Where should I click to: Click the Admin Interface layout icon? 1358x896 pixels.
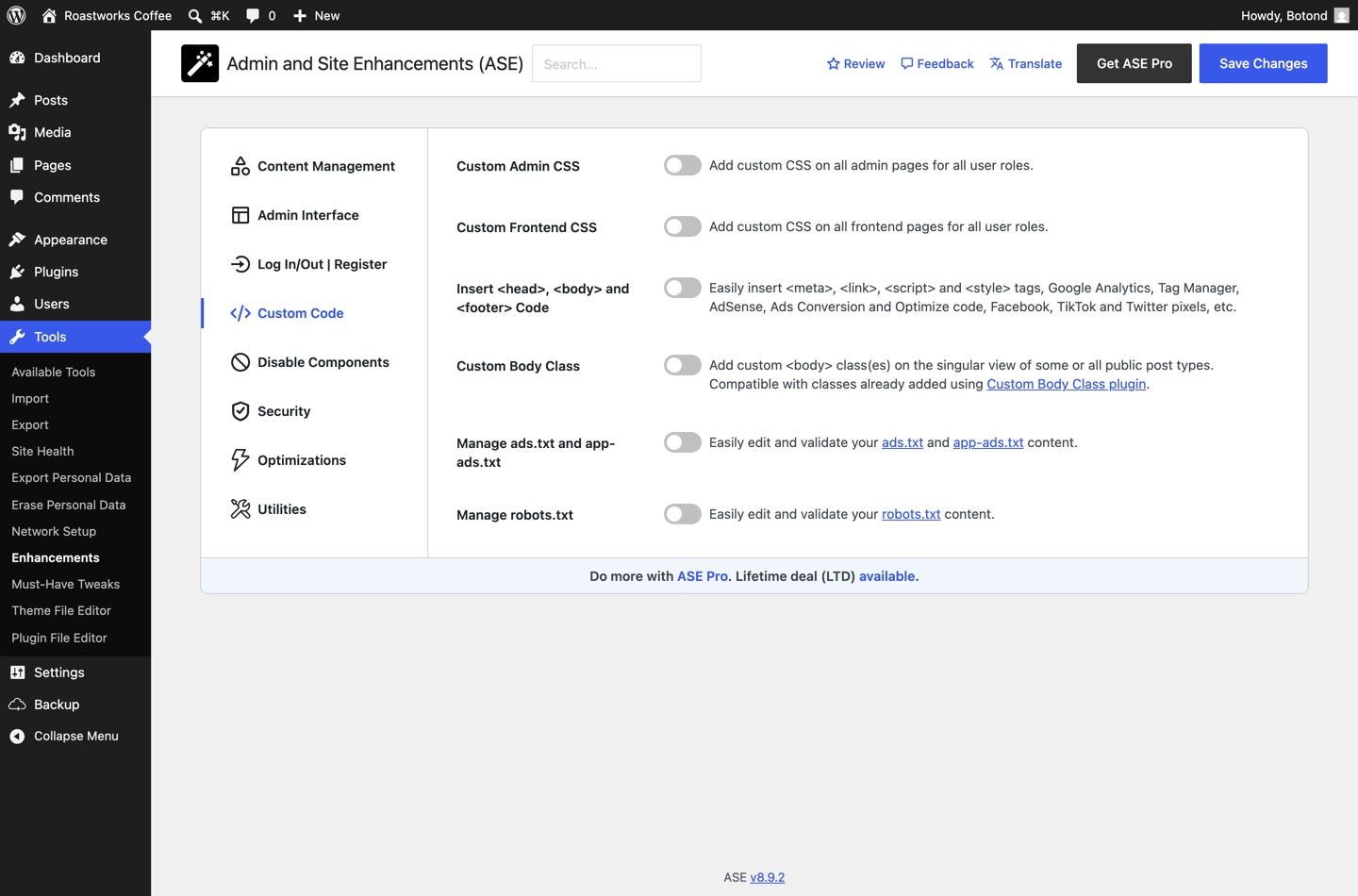(x=240, y=215)
